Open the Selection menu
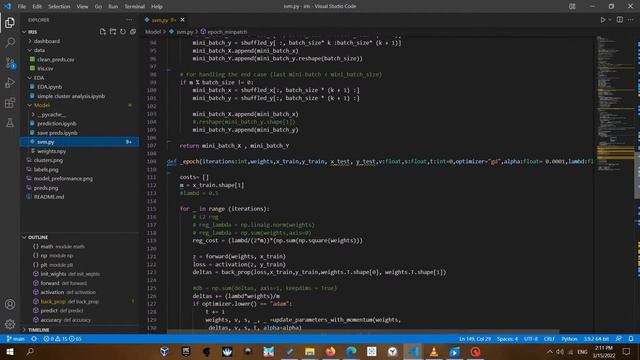Viewport: 640px width, 360px height. 59,6
